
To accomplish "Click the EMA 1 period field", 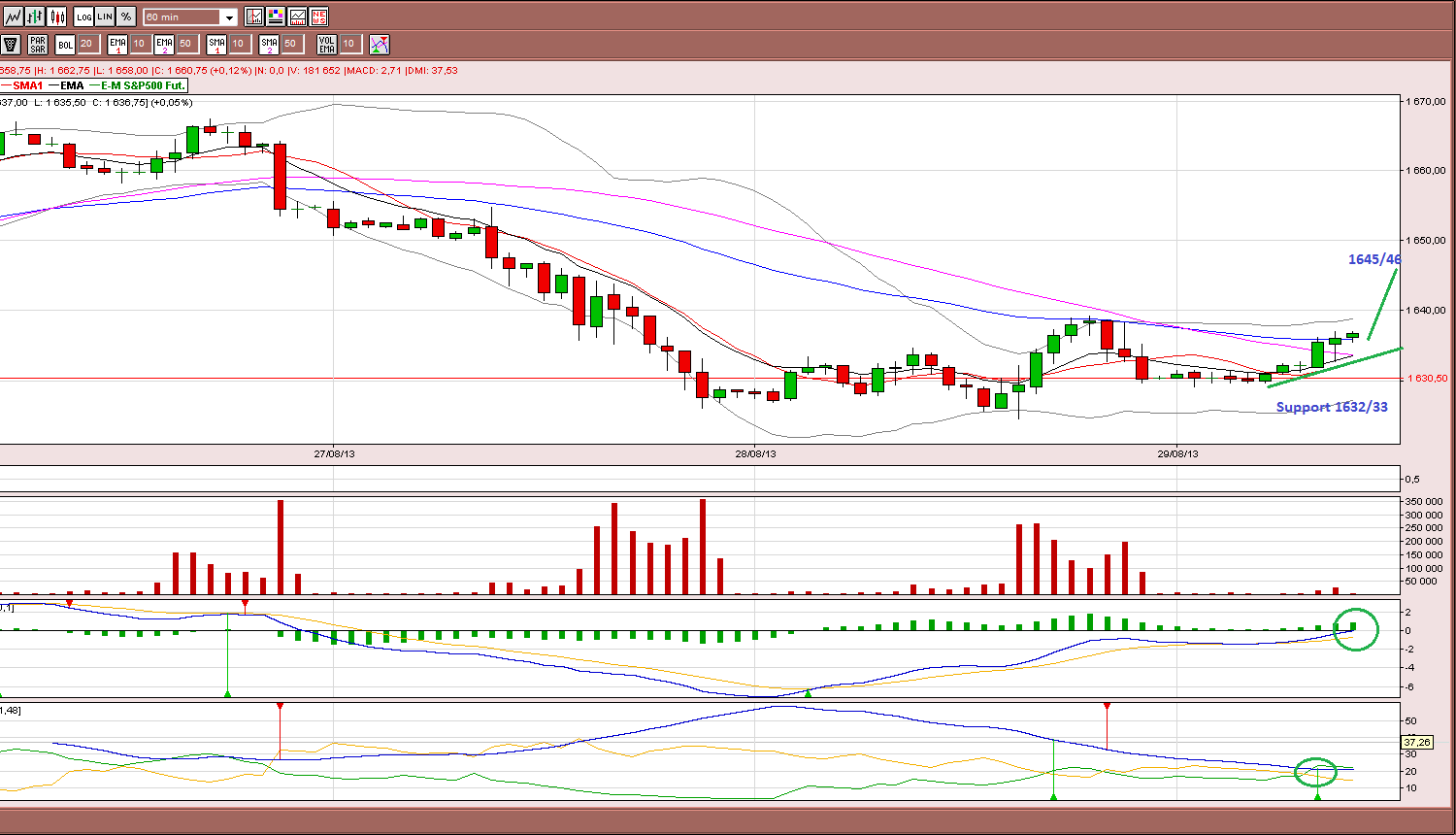I will pyautogui.click(x=140, y=45).
